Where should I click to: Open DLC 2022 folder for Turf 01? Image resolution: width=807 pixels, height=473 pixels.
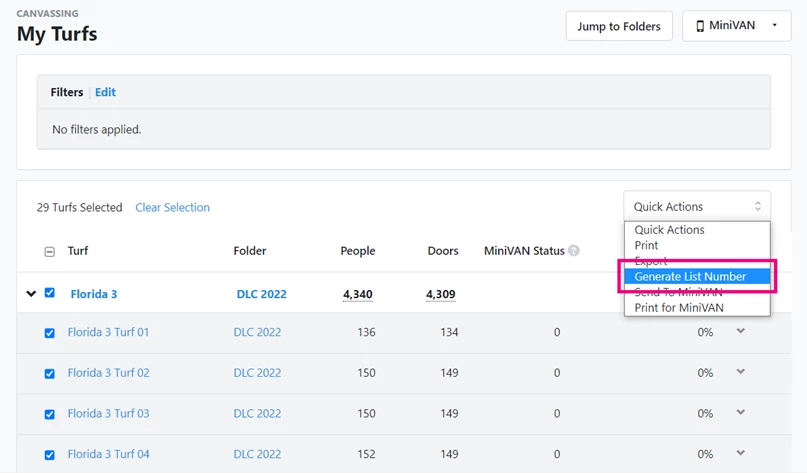[x=257, y=332]
